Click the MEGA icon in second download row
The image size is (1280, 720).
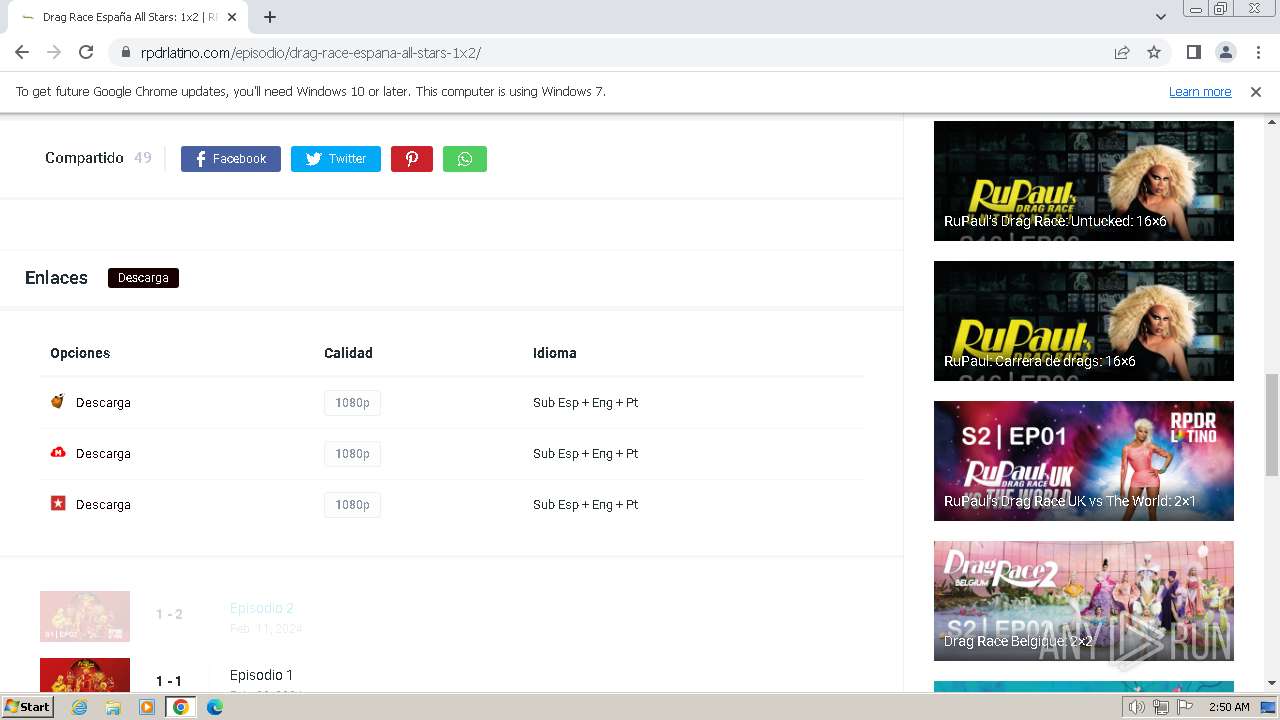click(58, 453)
